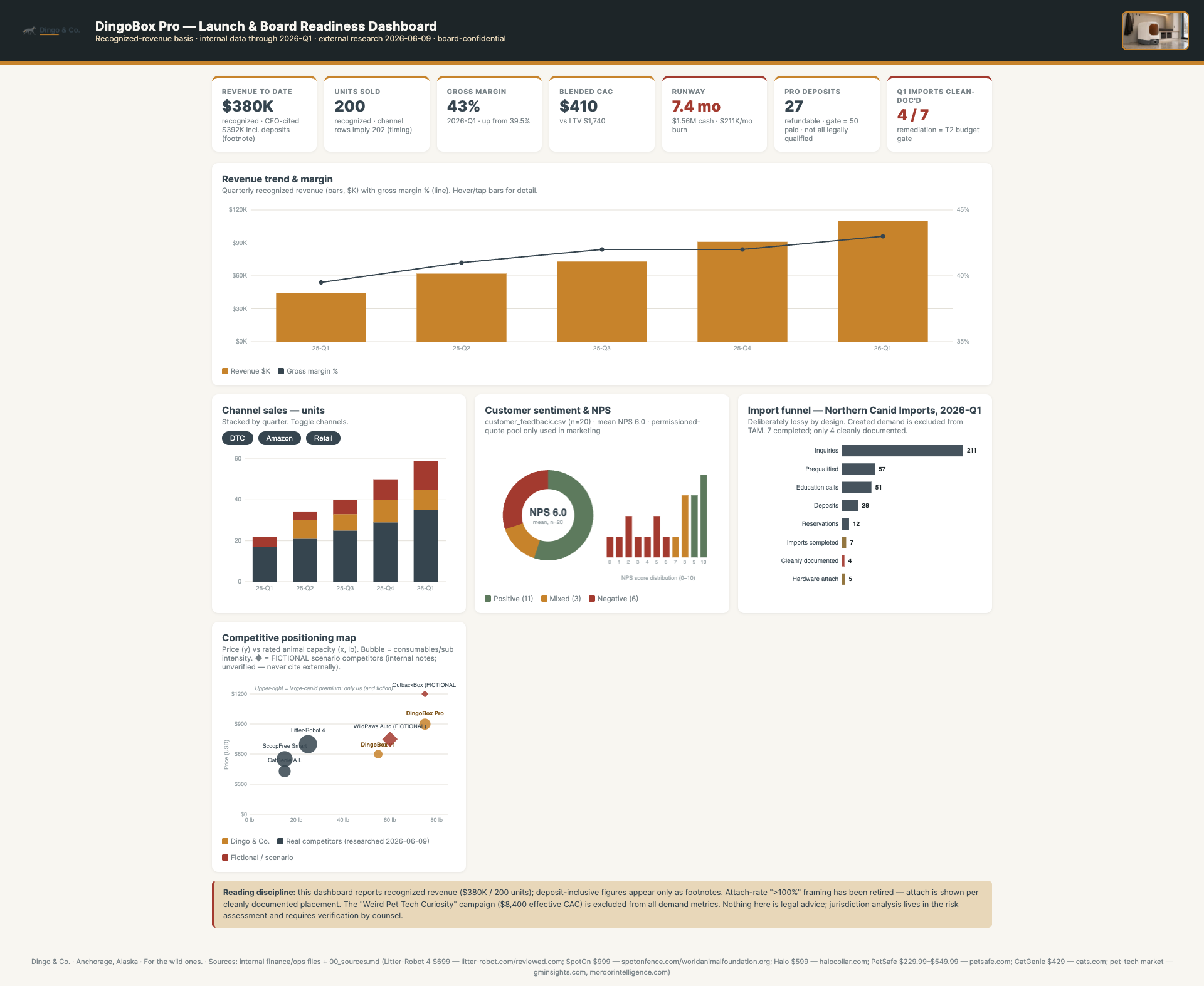
Task: Click the 25-Q3 stacked channel sales bar
Action: tap(345, 540)
